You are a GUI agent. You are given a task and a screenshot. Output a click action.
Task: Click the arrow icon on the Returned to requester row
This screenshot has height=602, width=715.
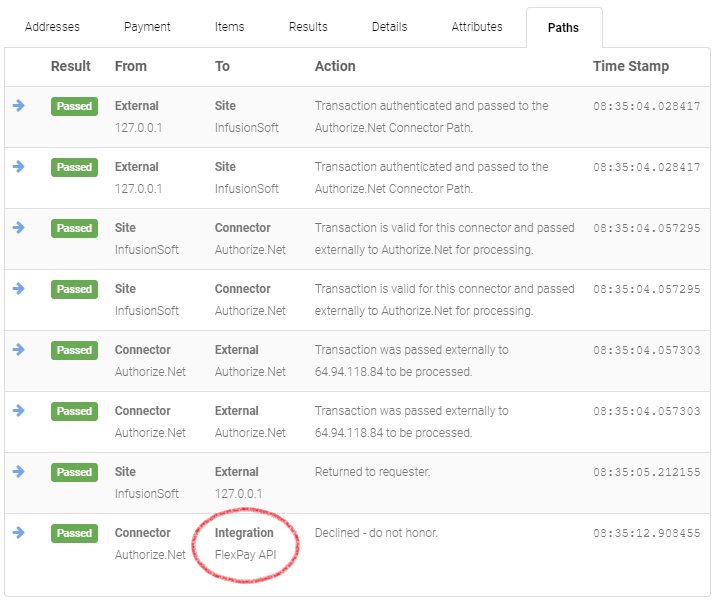tap(19, 471)
